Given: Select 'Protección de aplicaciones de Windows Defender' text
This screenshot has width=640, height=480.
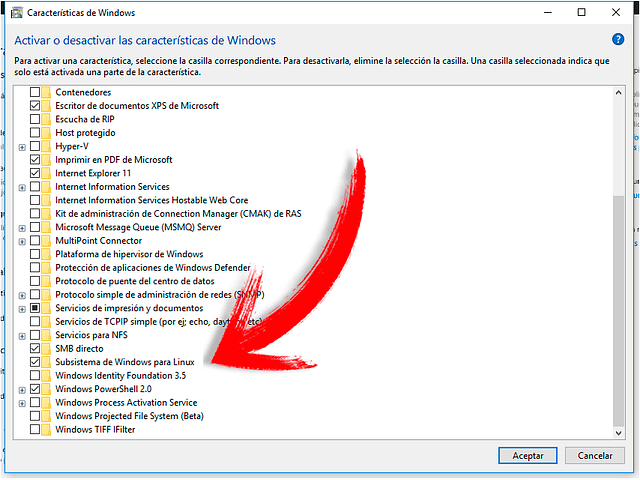Looking at the screenshot, I should coord(153,268).
